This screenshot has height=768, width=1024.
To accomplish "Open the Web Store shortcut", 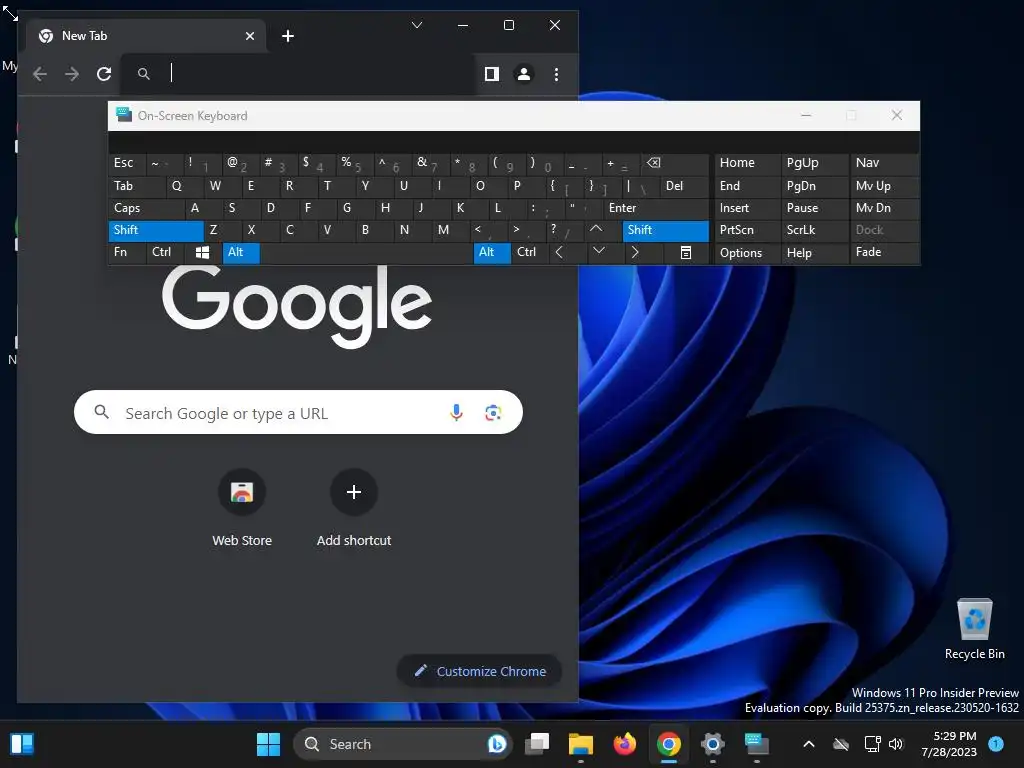I will pyautogui.click(x=242, y=509).
